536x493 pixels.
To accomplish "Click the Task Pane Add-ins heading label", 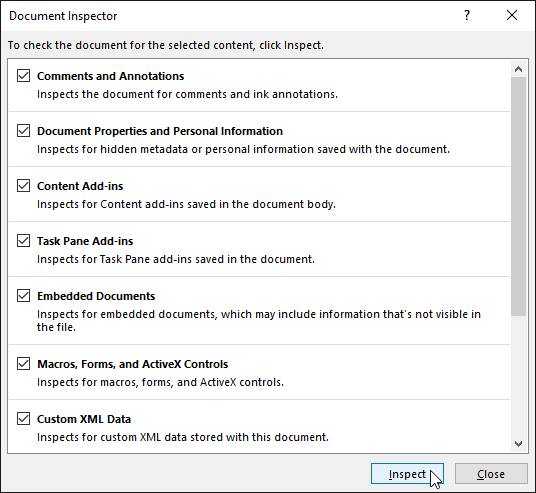I will 85,241.
